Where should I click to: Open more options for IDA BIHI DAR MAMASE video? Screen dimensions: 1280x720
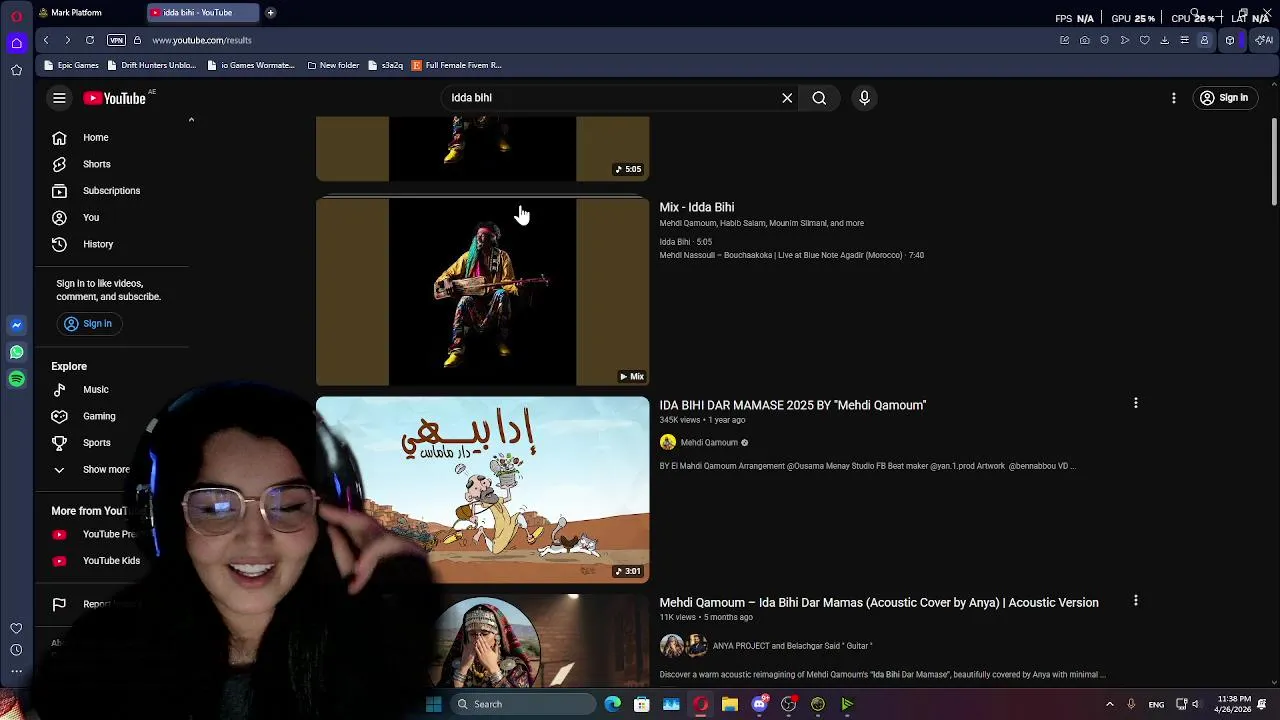point(1135,403)
